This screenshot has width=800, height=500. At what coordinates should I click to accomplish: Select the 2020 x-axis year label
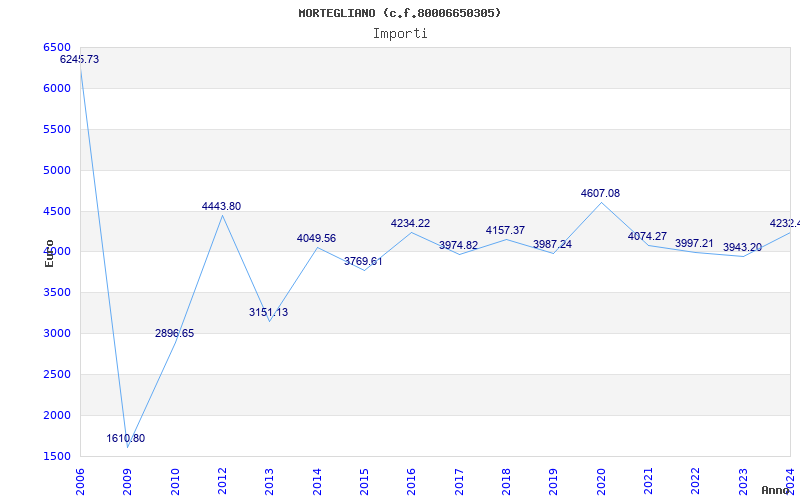[601, 482]
